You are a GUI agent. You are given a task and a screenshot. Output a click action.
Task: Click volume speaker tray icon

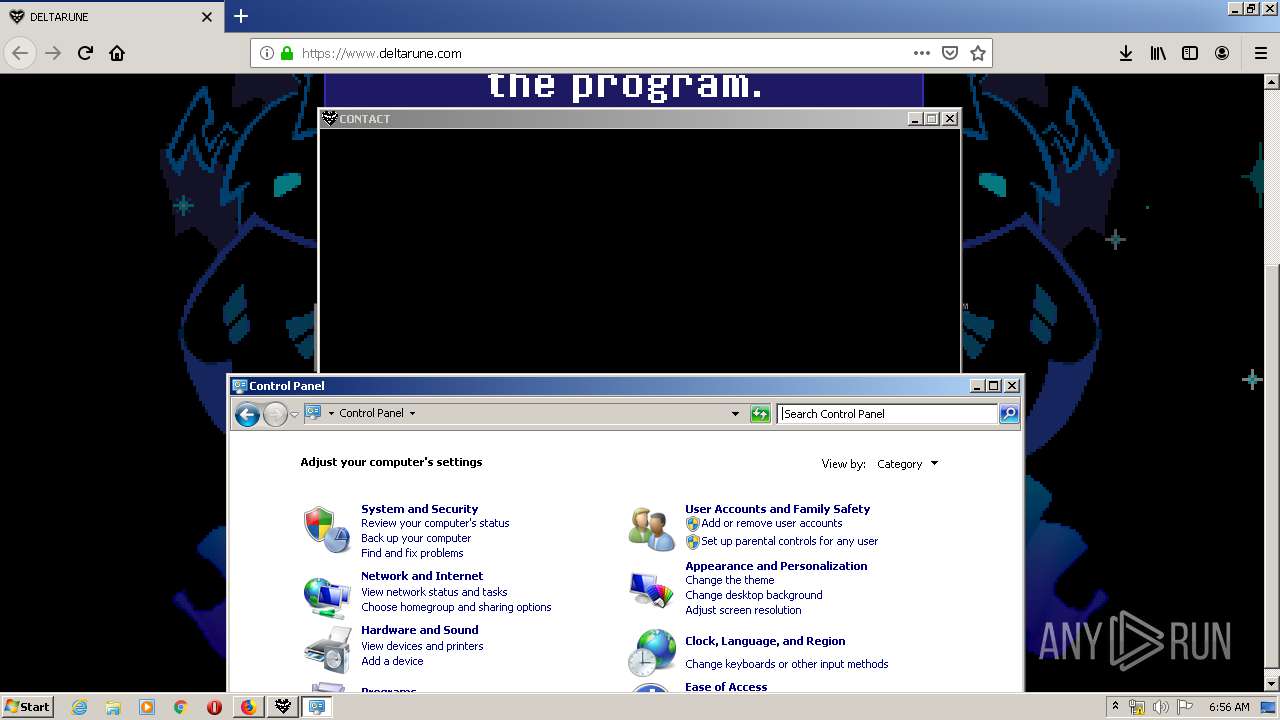pyautogui.click(x=1160, y=707)
